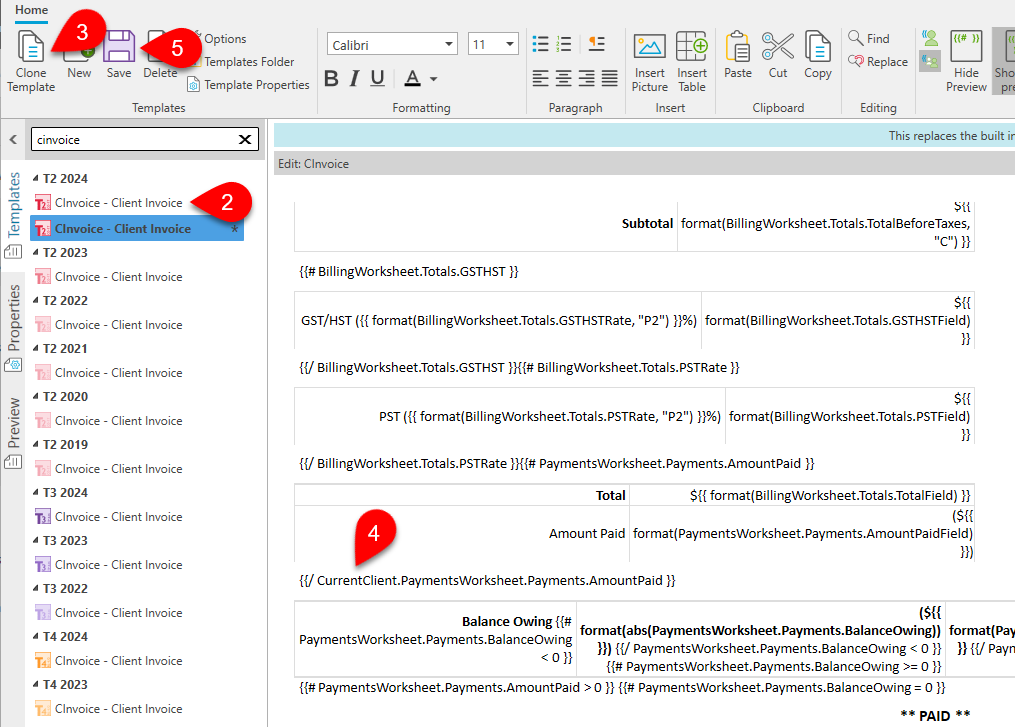Image resolution: width=1015 pixels, height=727 pixels.
Task: Collapse the T2 2022 group
Action: pyautogui.click(x=36, y=300)
